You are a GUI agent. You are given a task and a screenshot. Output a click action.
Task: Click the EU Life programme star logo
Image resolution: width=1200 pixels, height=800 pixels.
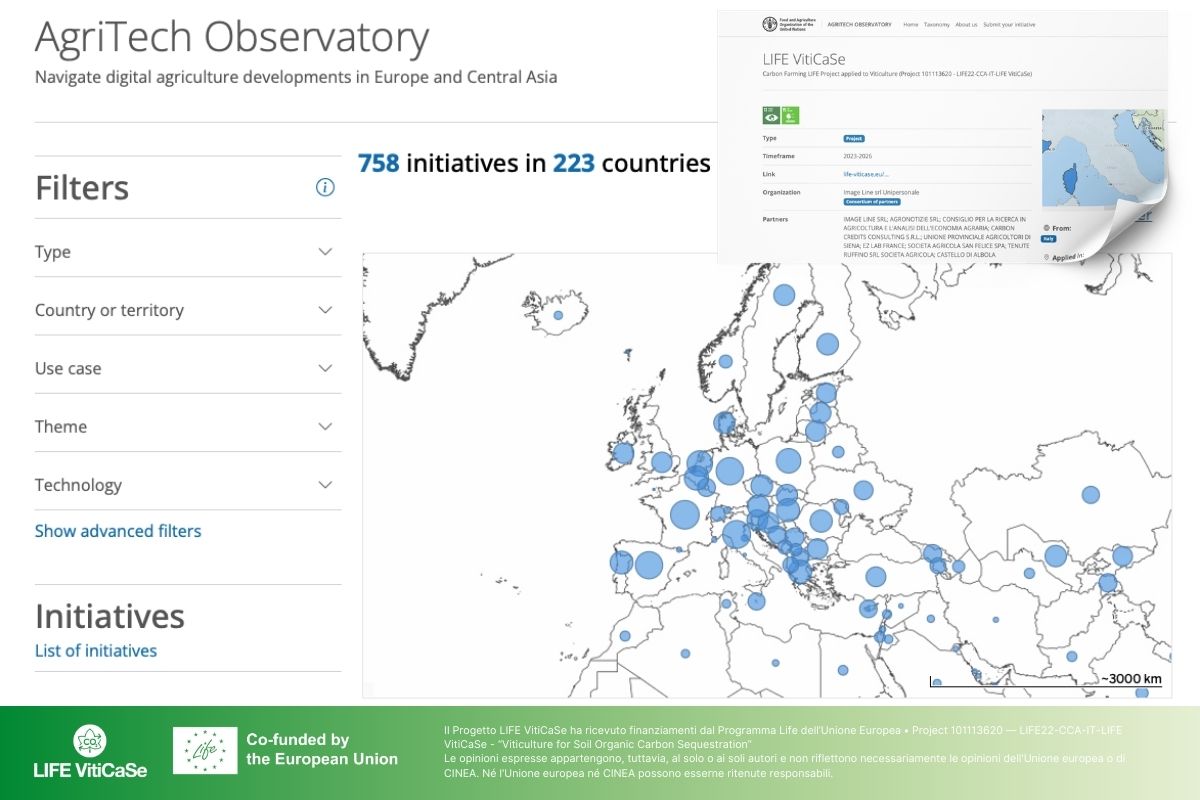click(205, 751)
